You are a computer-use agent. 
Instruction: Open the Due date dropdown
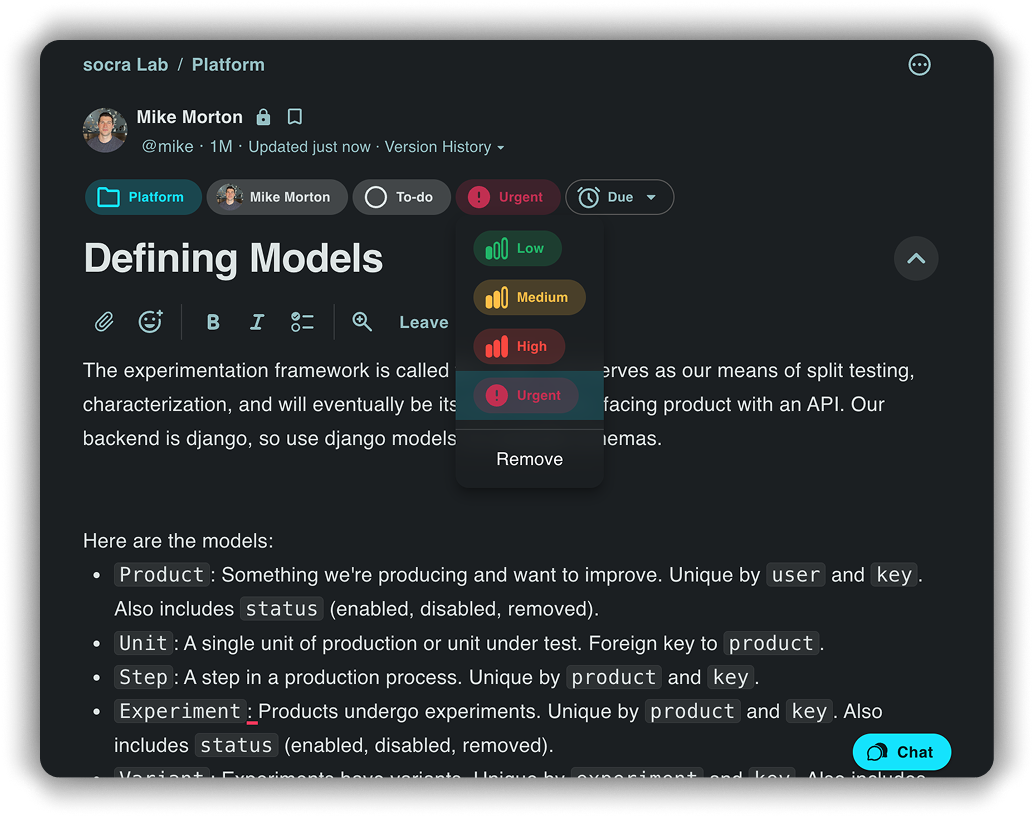click(x=620, y=197)
